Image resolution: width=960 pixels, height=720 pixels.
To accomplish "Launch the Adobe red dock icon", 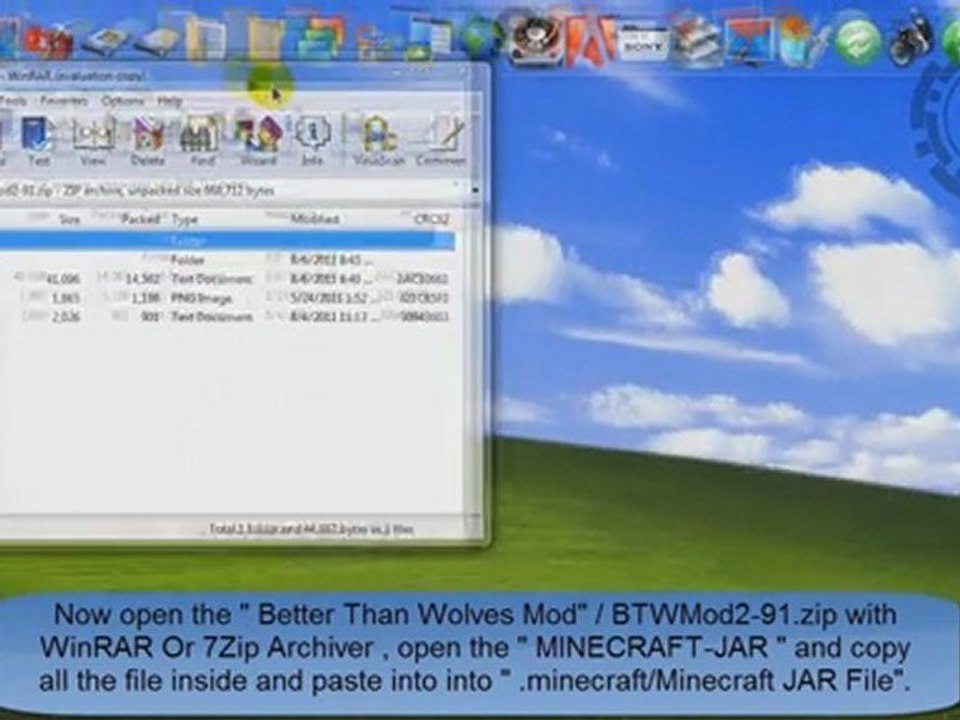I will tap(590, 40).
